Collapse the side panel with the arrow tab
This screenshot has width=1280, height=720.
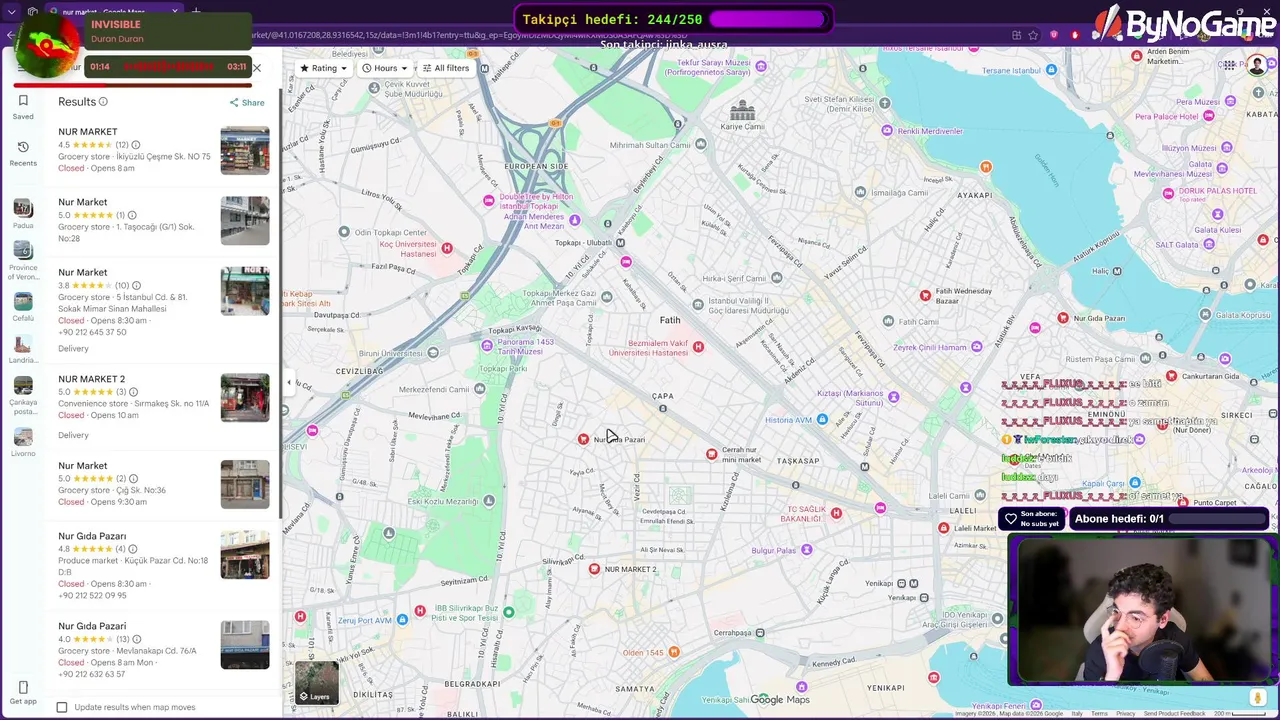(x=289, y=382)
